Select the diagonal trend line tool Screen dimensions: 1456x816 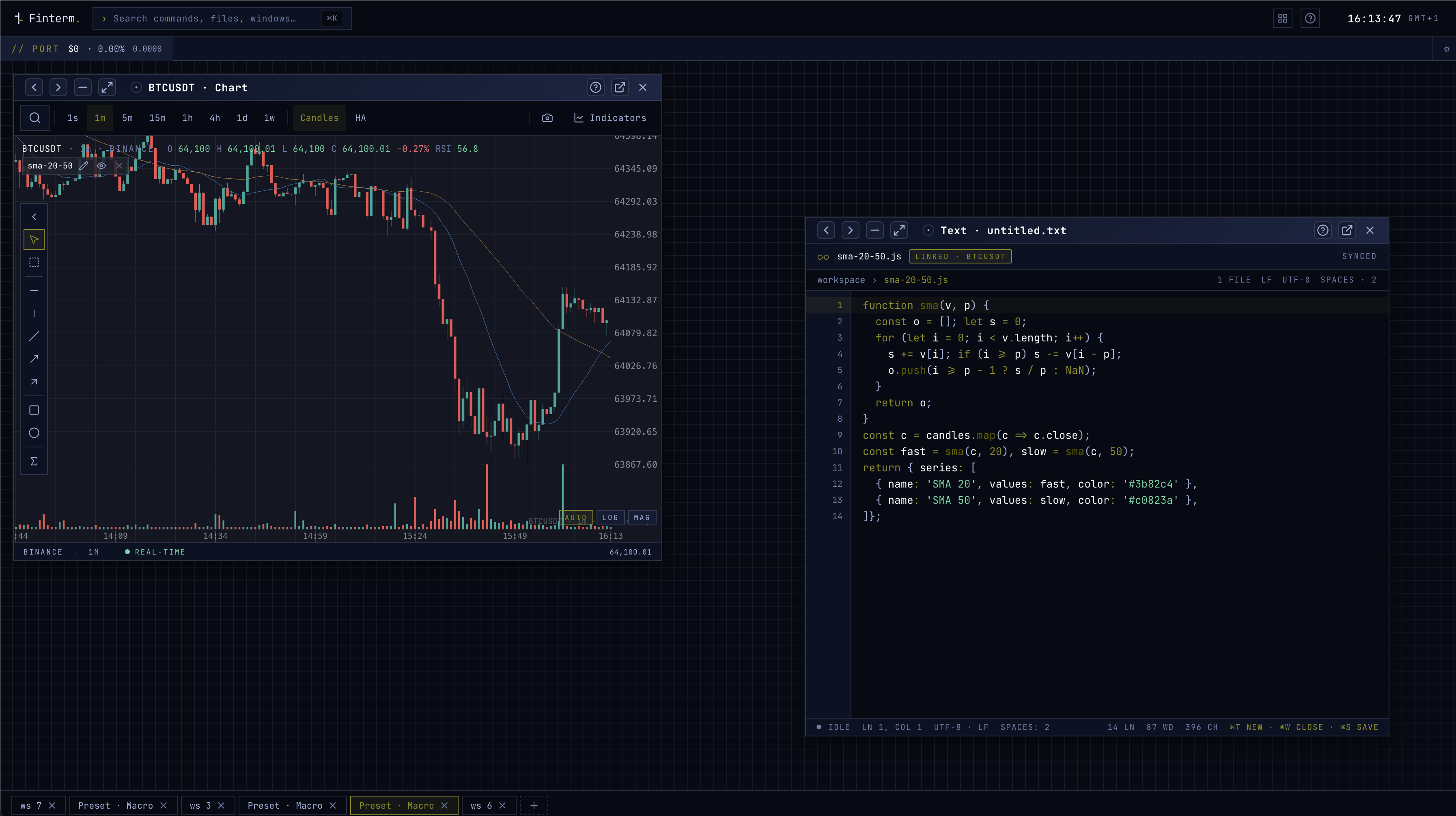[x=34, y=336]
